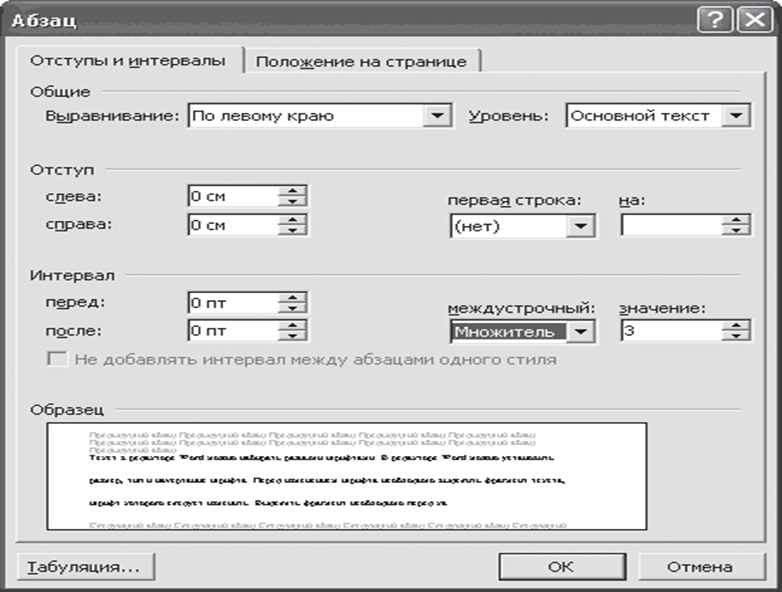Open the Положение на странице tab
782x592 pixels.
(x=362, y=62)
